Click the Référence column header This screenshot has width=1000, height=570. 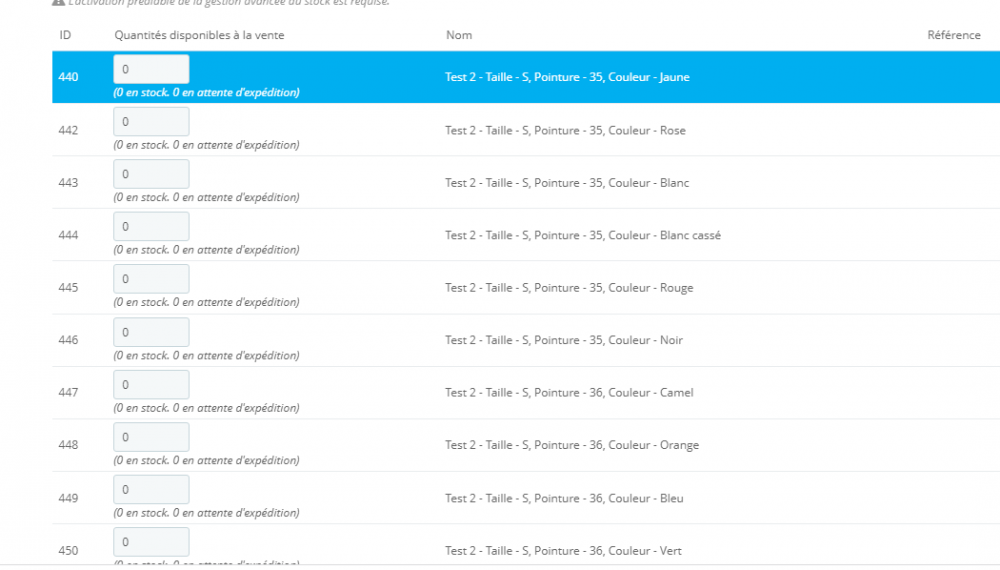[x=953, y=35]
